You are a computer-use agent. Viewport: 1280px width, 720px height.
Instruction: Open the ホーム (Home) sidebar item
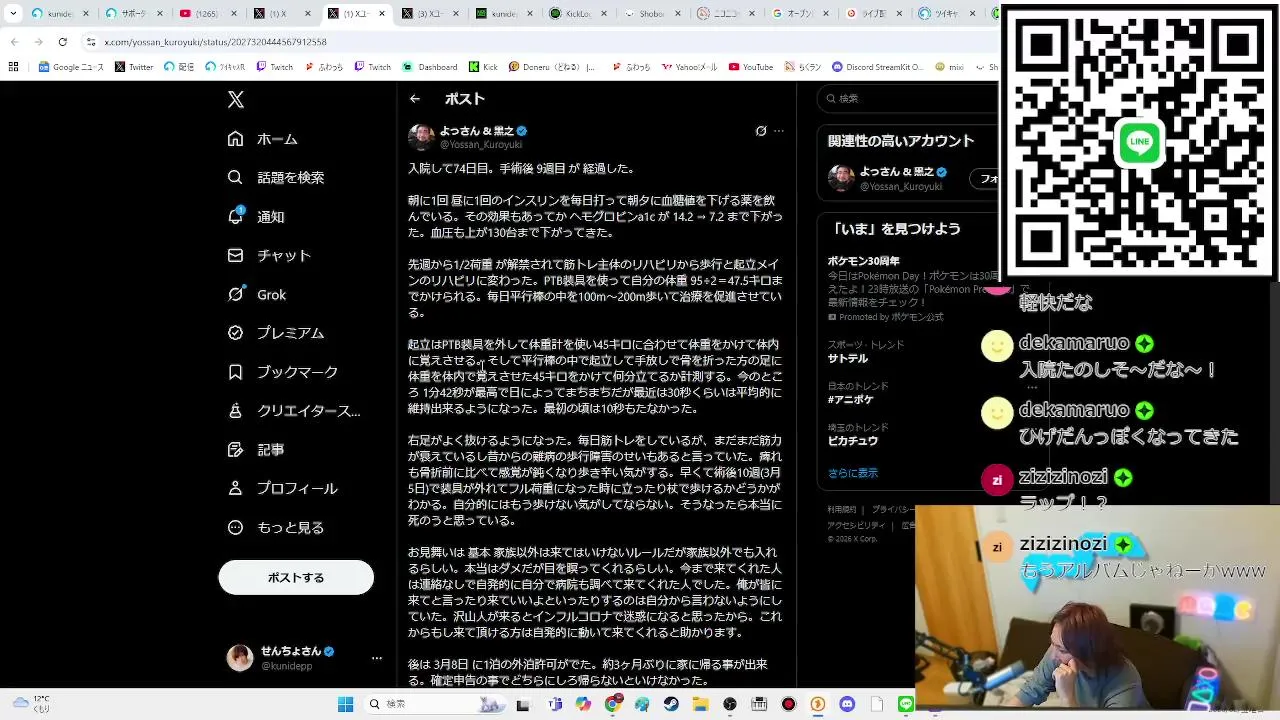(x=263, y=139)
